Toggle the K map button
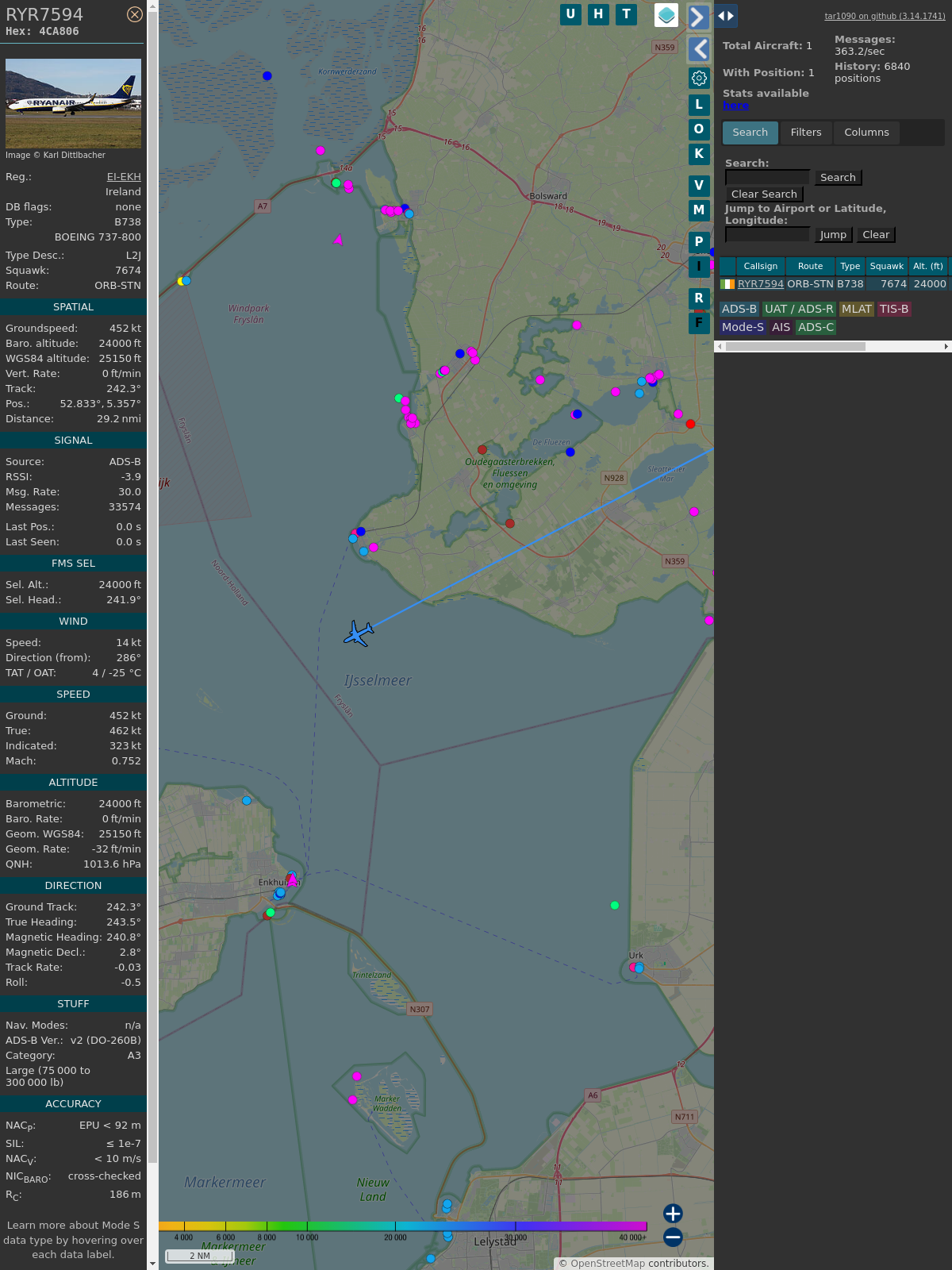The width and height of the screenshot is (952, 1270). [699, 154]
